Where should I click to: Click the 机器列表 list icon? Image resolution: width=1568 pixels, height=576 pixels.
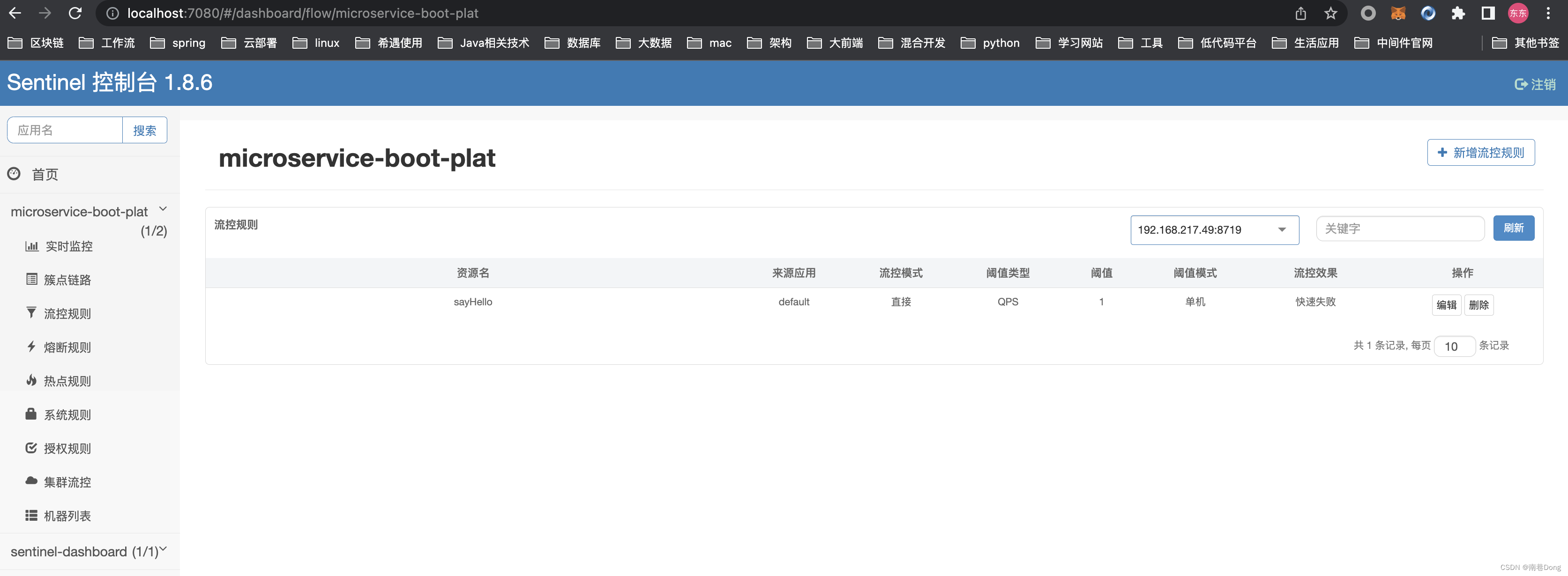[31, 515]
